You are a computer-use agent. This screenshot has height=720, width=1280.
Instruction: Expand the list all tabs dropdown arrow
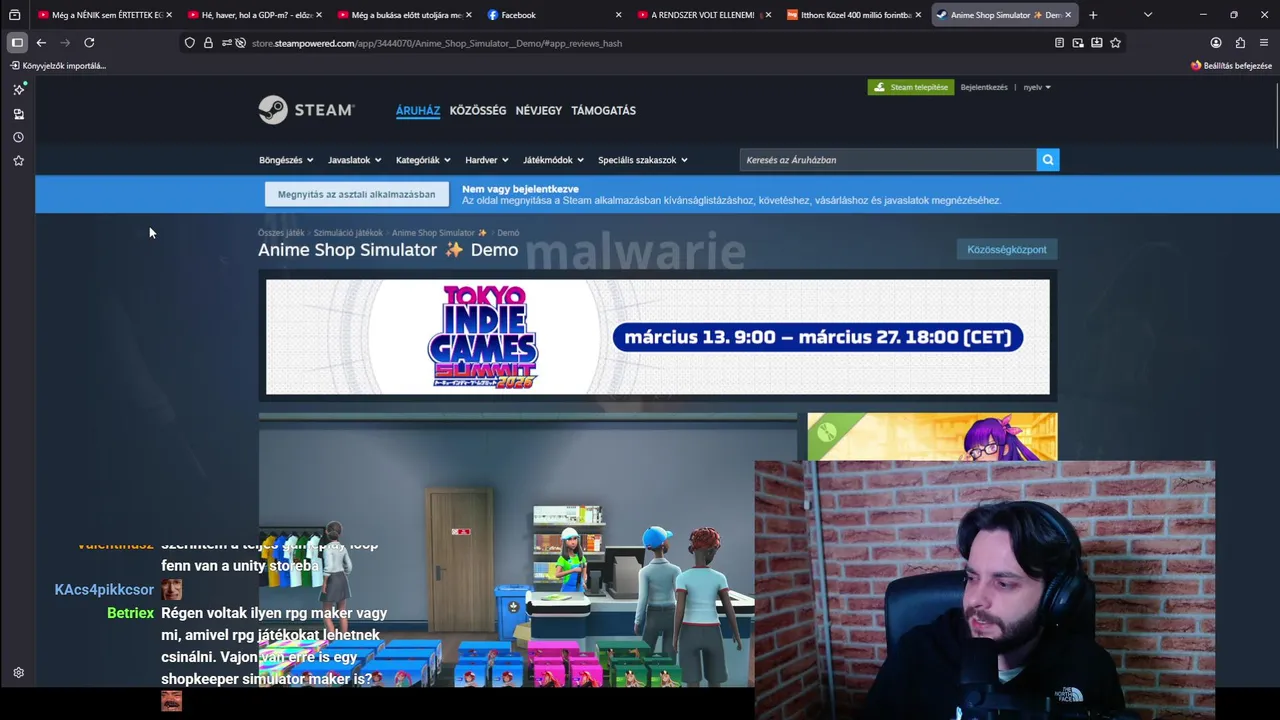coord(1147,15)
